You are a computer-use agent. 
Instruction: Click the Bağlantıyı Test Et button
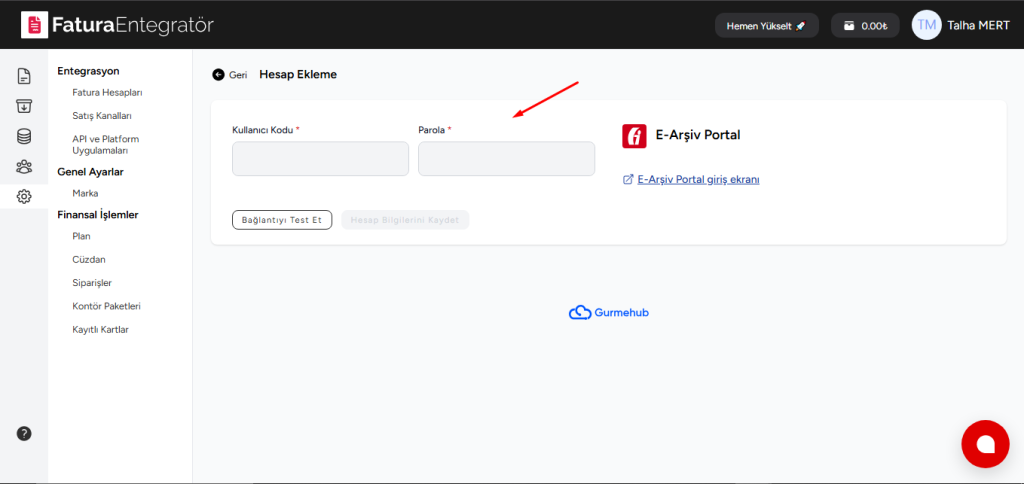click(282, 220)
